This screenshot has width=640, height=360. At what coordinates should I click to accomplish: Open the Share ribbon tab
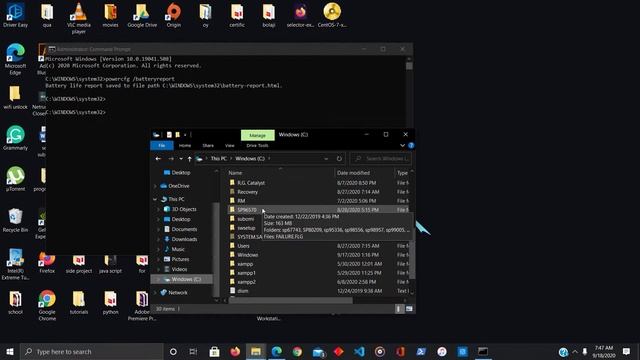coord(208,146)
